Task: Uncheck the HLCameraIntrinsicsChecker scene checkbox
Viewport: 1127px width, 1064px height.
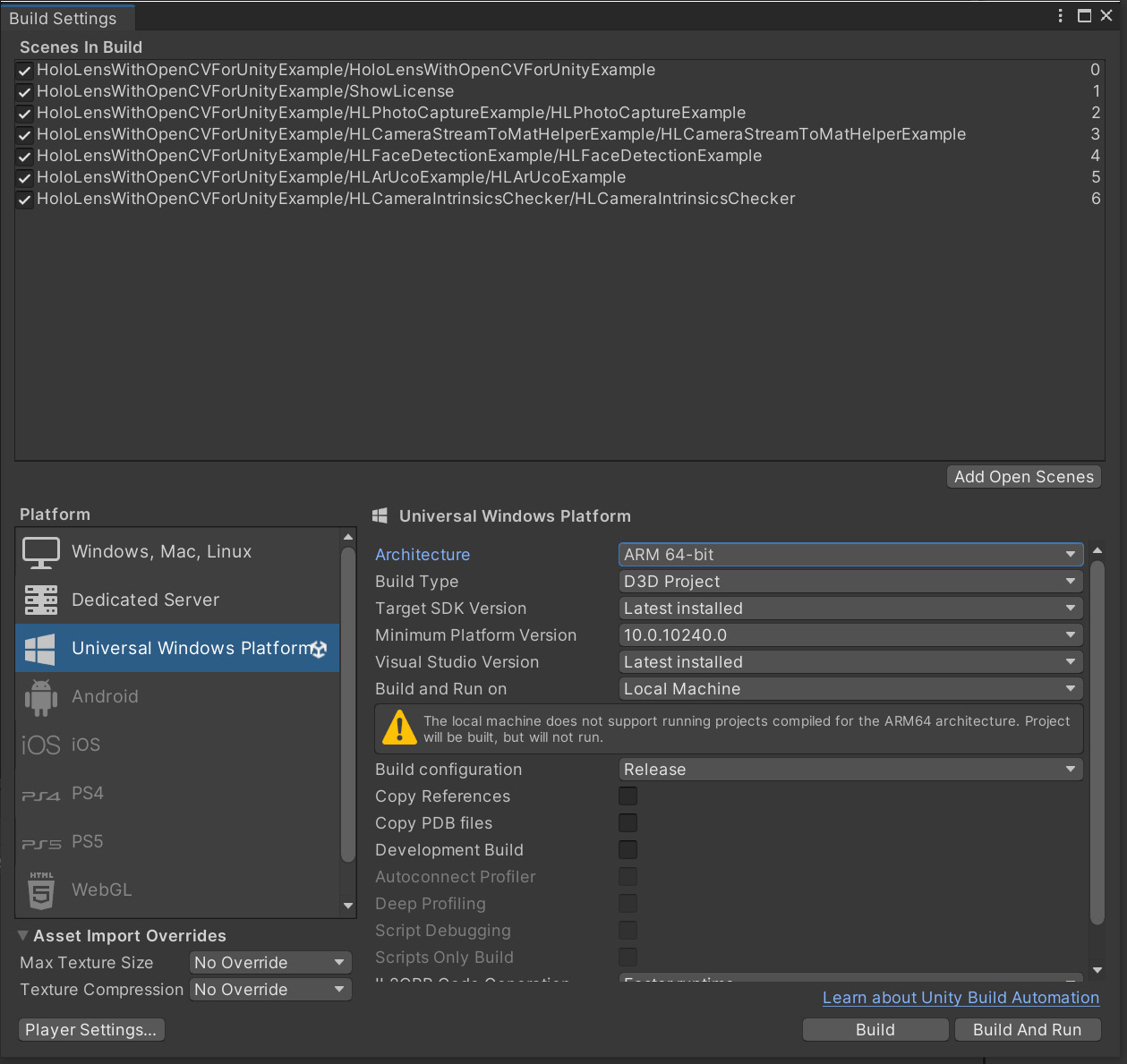Action: [25, 200]
